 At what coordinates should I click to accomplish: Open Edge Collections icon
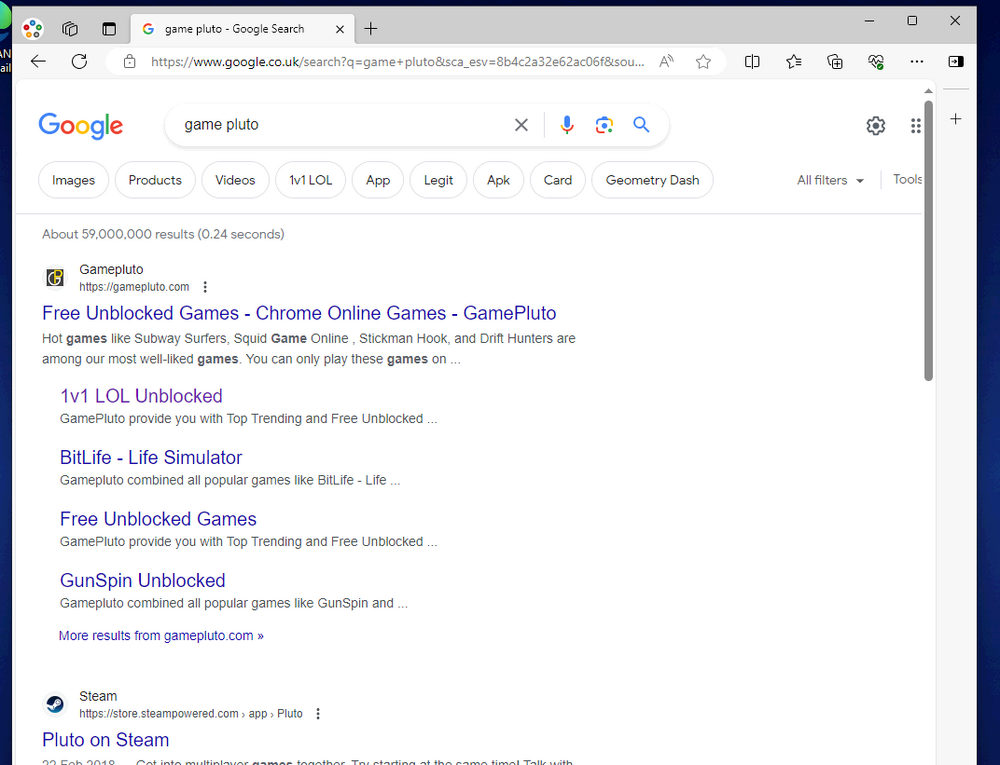(x=835, y=62)
